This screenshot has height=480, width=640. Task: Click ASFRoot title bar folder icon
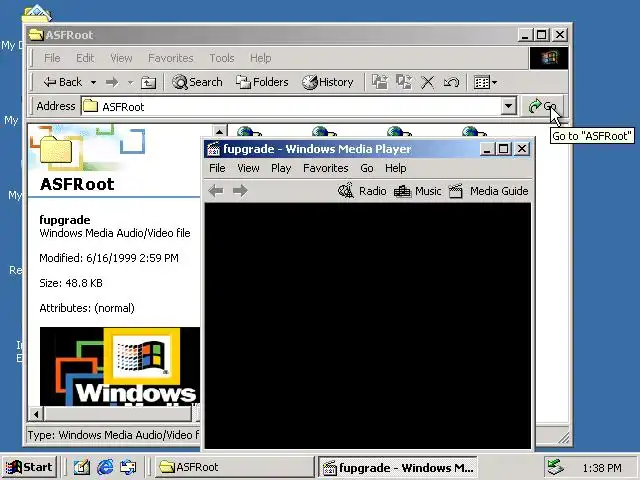36,35
